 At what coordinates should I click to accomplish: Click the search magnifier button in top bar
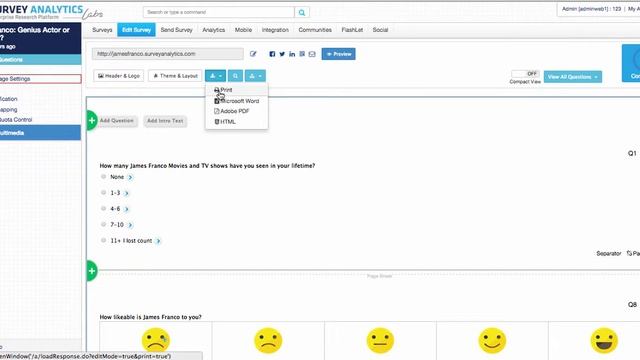click(x=302, y=12)
